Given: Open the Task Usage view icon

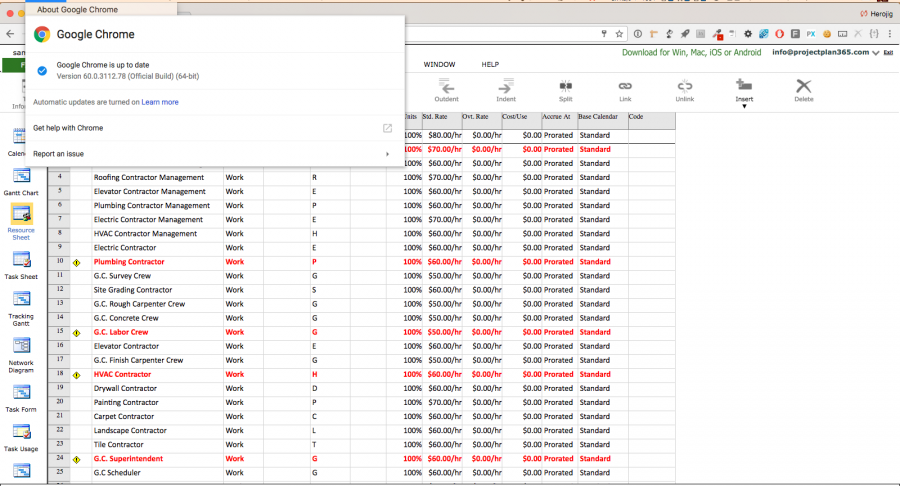Looking at the screenshot, I should (21, 431).
